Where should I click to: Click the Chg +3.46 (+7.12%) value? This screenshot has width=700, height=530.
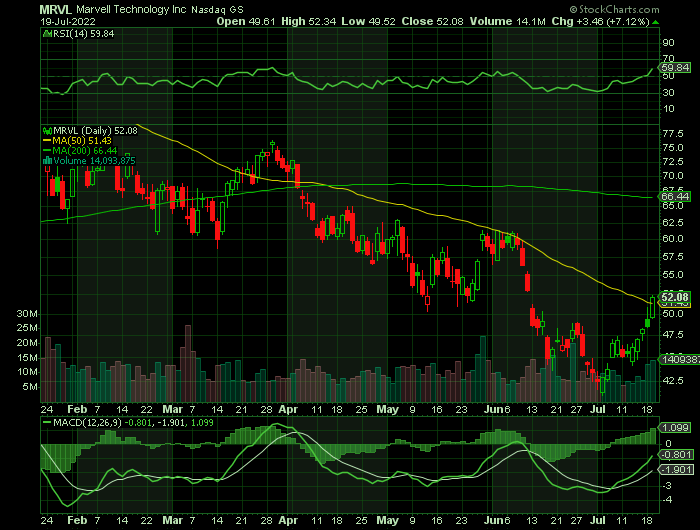coord(600,21)
